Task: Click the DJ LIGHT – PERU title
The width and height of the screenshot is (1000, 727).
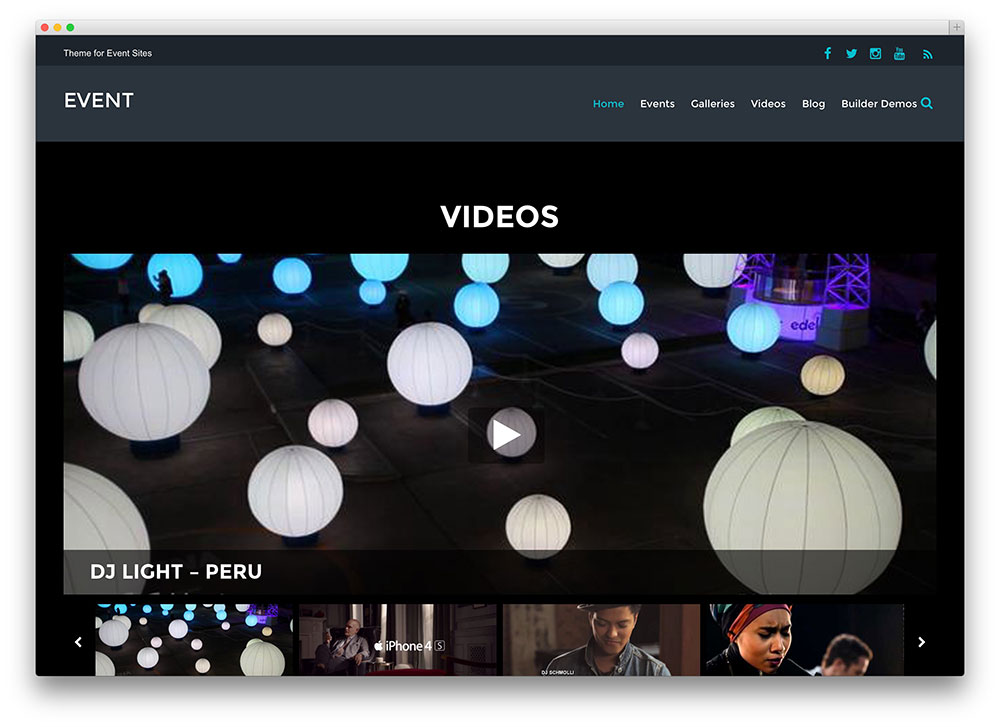Action: 176,571
